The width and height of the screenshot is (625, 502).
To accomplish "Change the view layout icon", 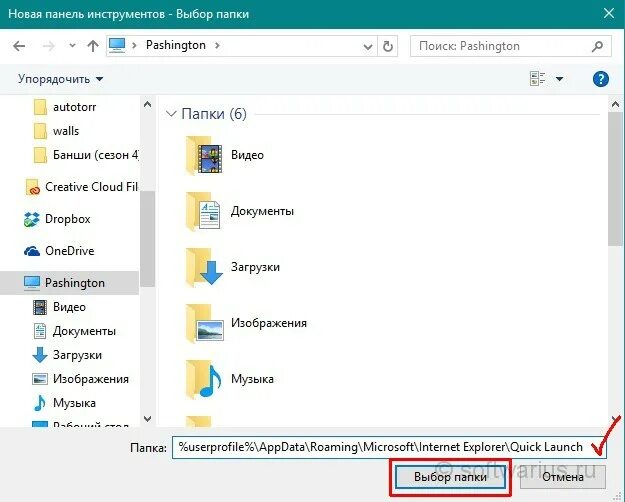I will point(537,79).
